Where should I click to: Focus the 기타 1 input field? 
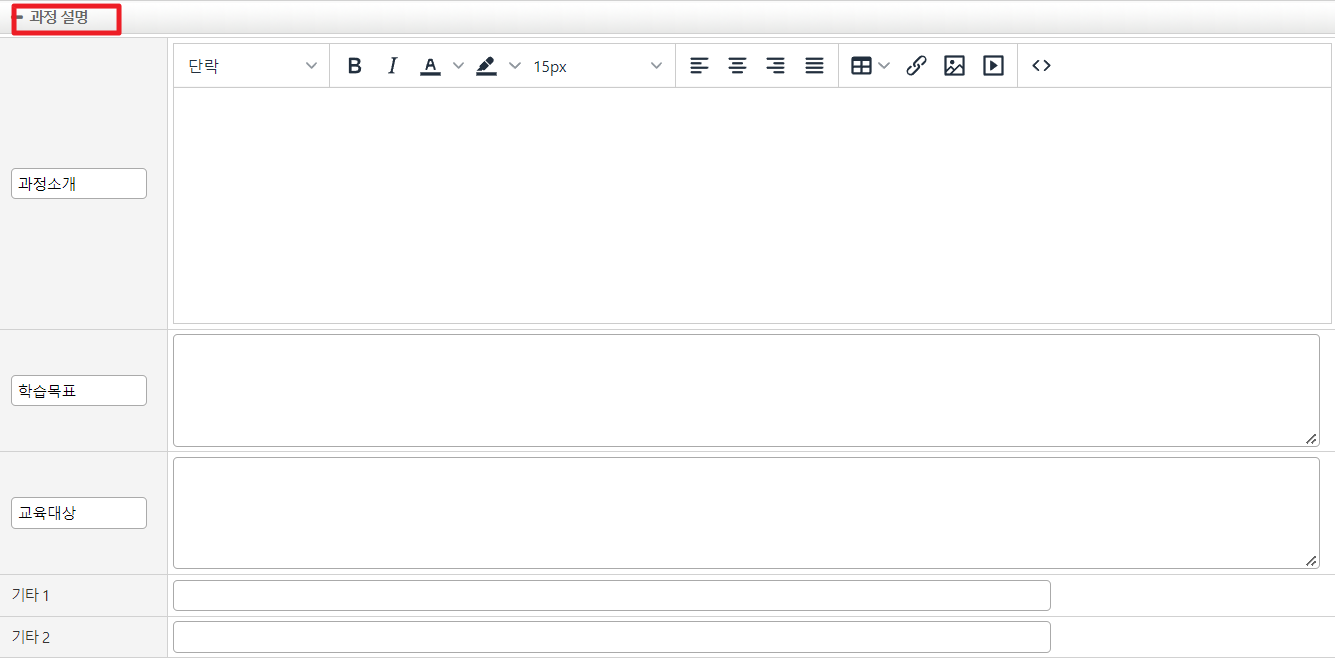pyautogui.click(x=611, y=595)
